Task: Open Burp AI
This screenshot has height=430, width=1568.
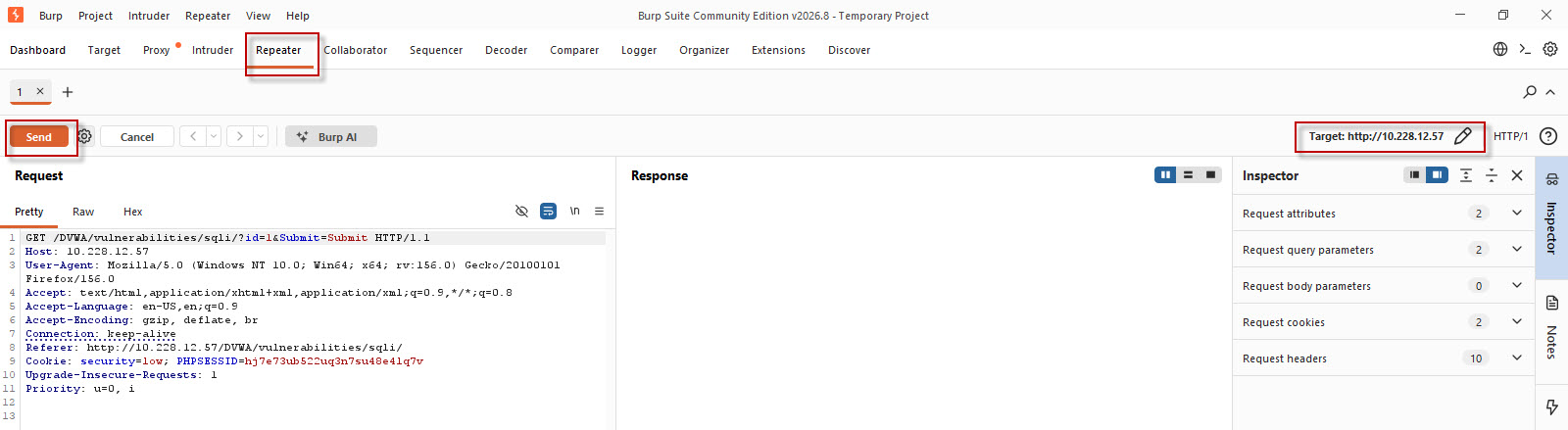Action: (331, 136)
